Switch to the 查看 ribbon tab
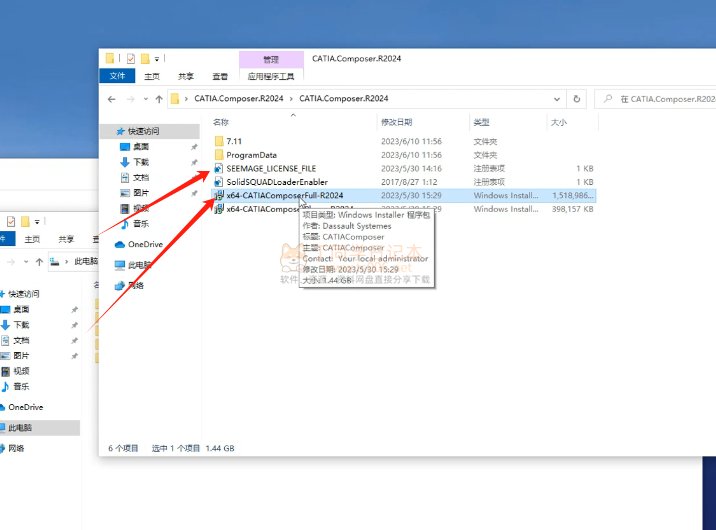The height and width of the screenshot is (530, 716). 219,76
